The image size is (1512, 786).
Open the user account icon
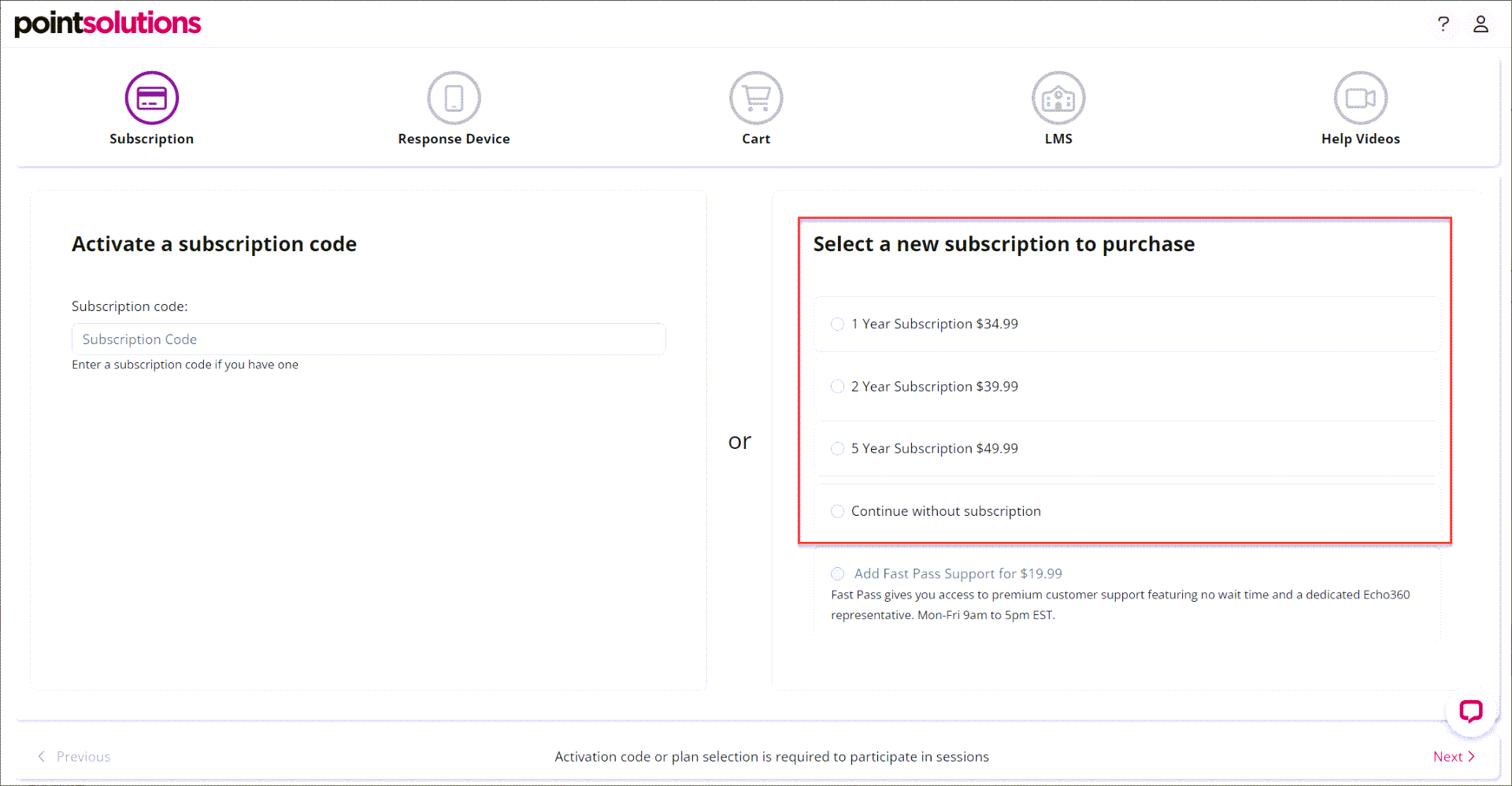click(1481, 24)
